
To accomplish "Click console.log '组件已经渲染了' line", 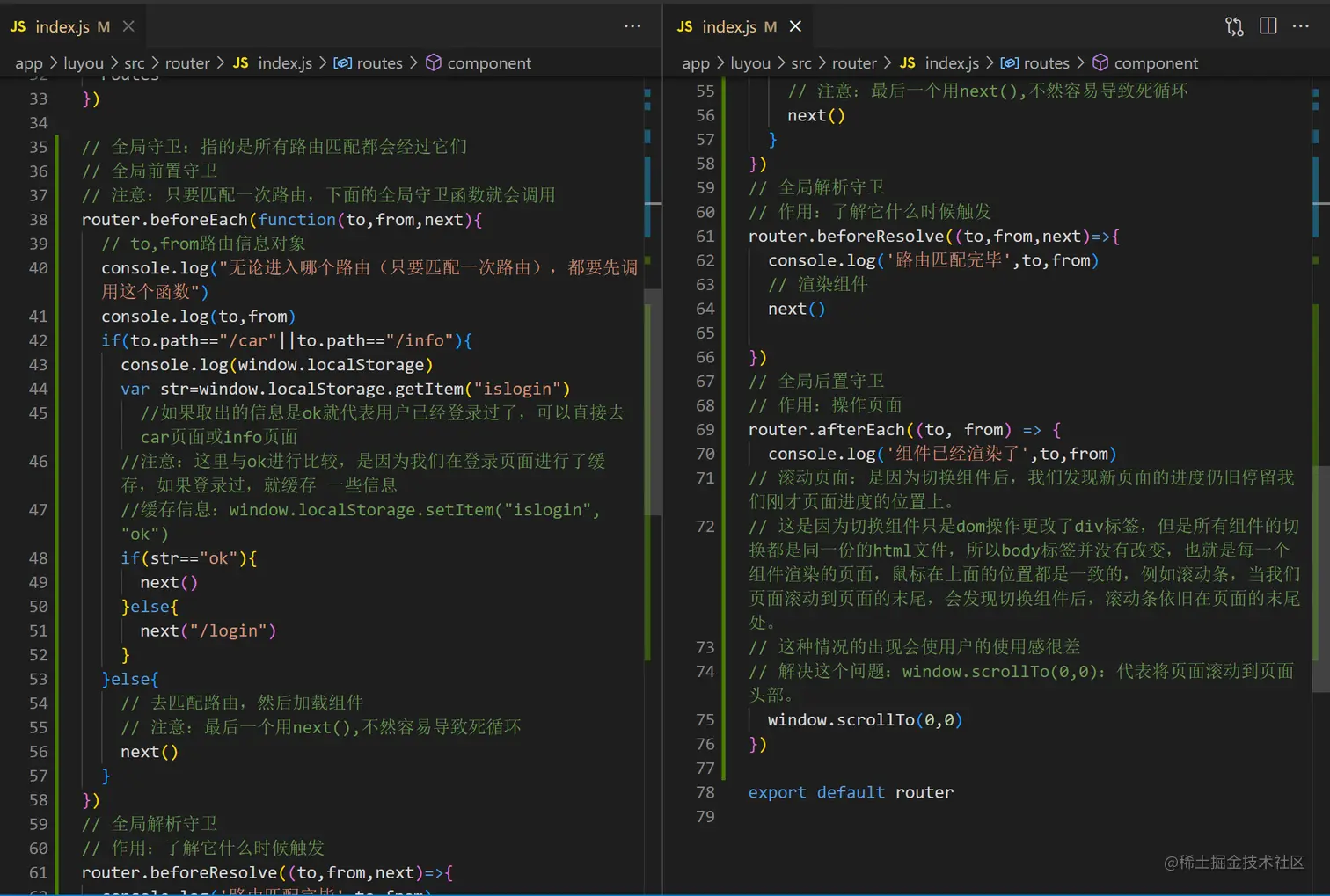I will click(x=942, y=454).
